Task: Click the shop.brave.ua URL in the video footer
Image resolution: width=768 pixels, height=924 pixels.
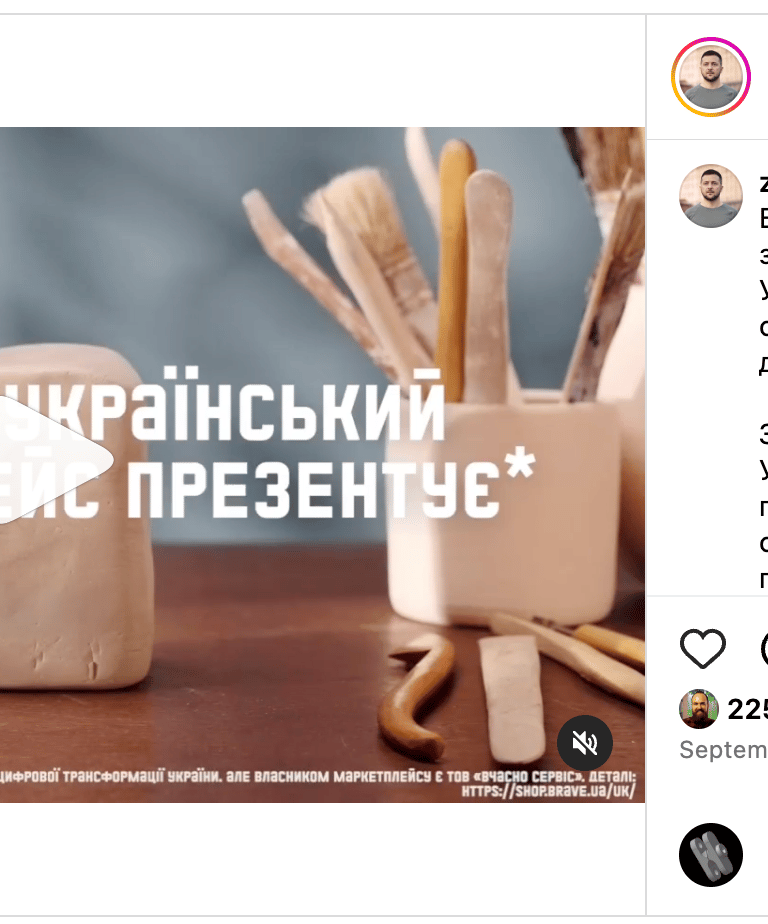Action: click(x=549, y=791)
